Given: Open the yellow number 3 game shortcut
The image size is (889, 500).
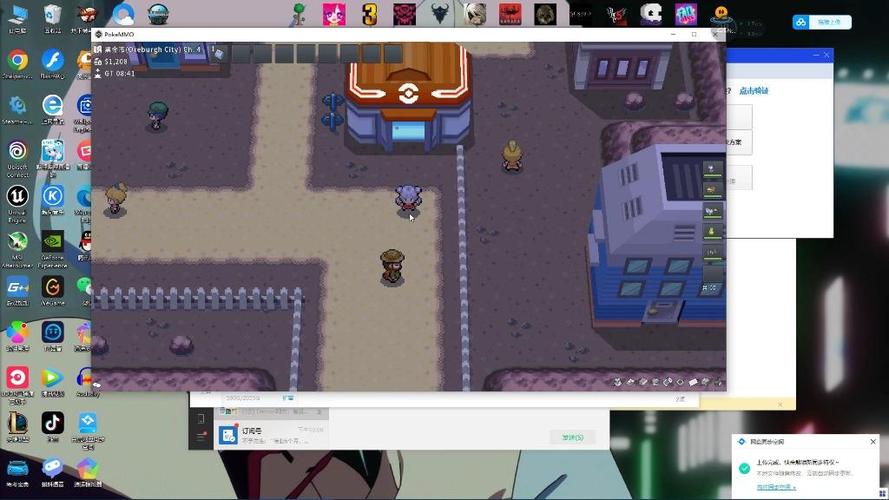Looking at the screenshot, I should [x=370, y=14].
